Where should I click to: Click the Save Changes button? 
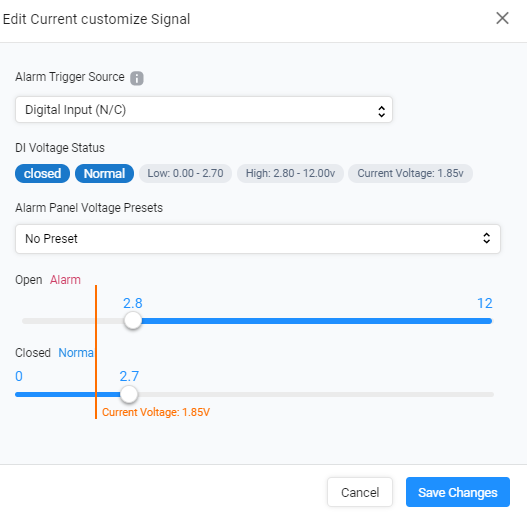(458, 492)
